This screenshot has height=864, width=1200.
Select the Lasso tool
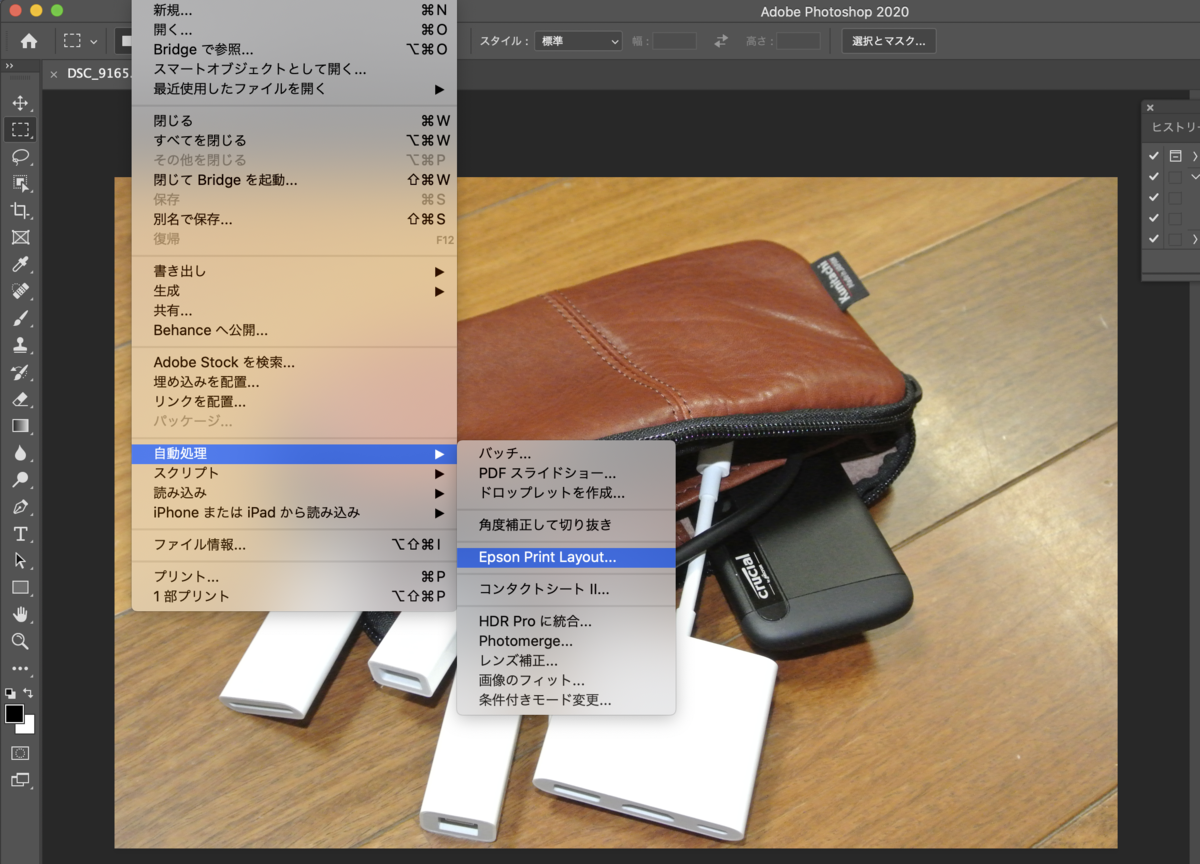pos(20,156)
